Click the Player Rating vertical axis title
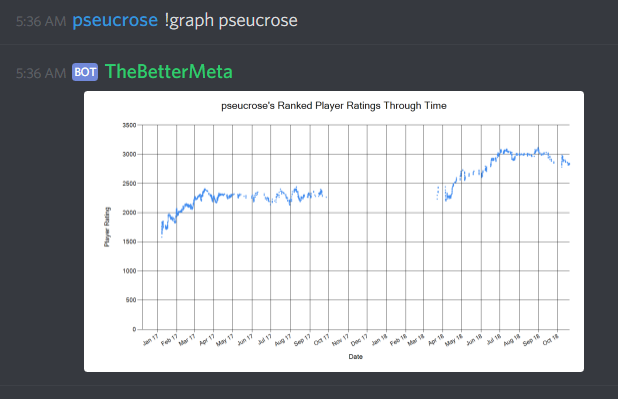The width and height of the screenshot is (618, 399). (x=107, y=227)
